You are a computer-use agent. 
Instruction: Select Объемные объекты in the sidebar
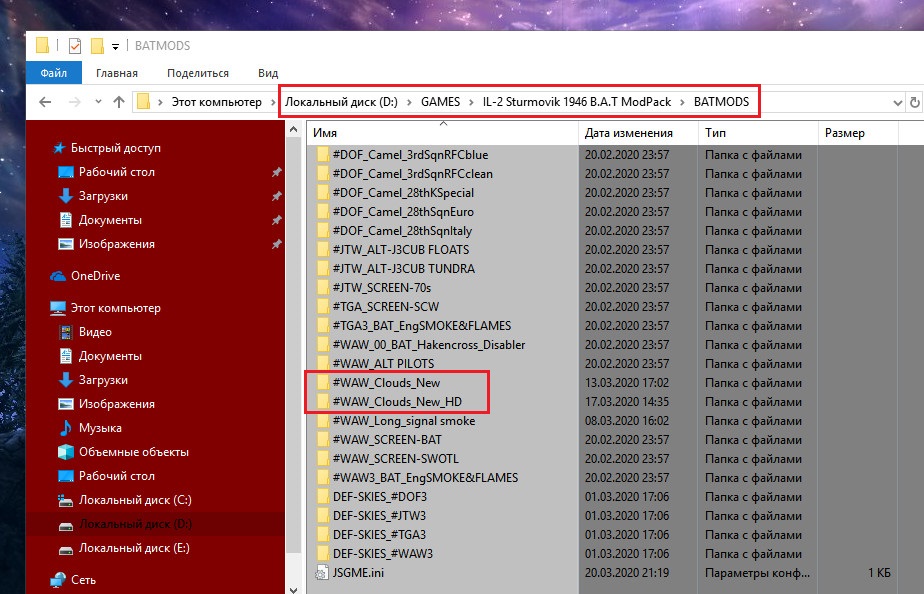coord(134,452)
